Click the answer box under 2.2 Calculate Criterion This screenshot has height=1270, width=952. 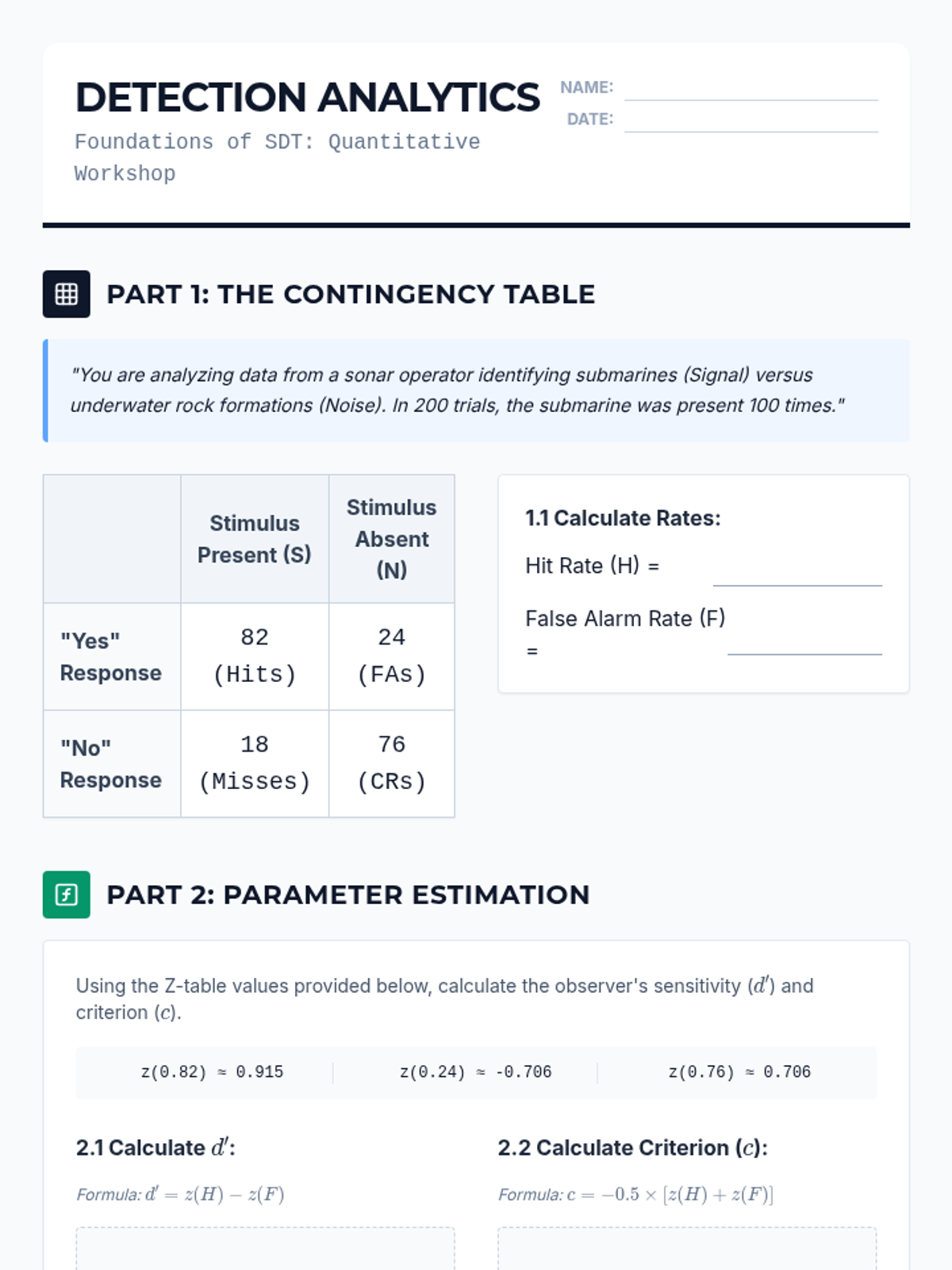(687, 1249)
